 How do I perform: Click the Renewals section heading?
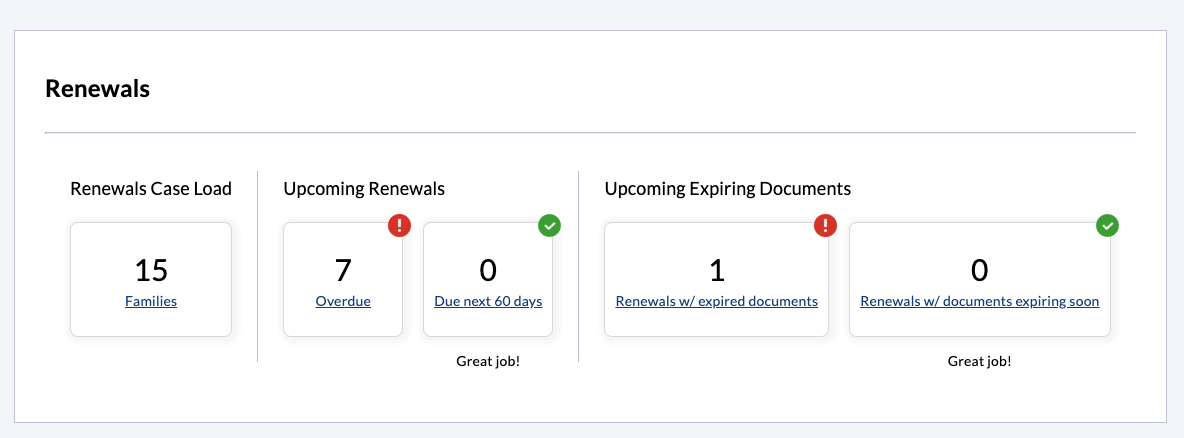click(x=98, y=89)
